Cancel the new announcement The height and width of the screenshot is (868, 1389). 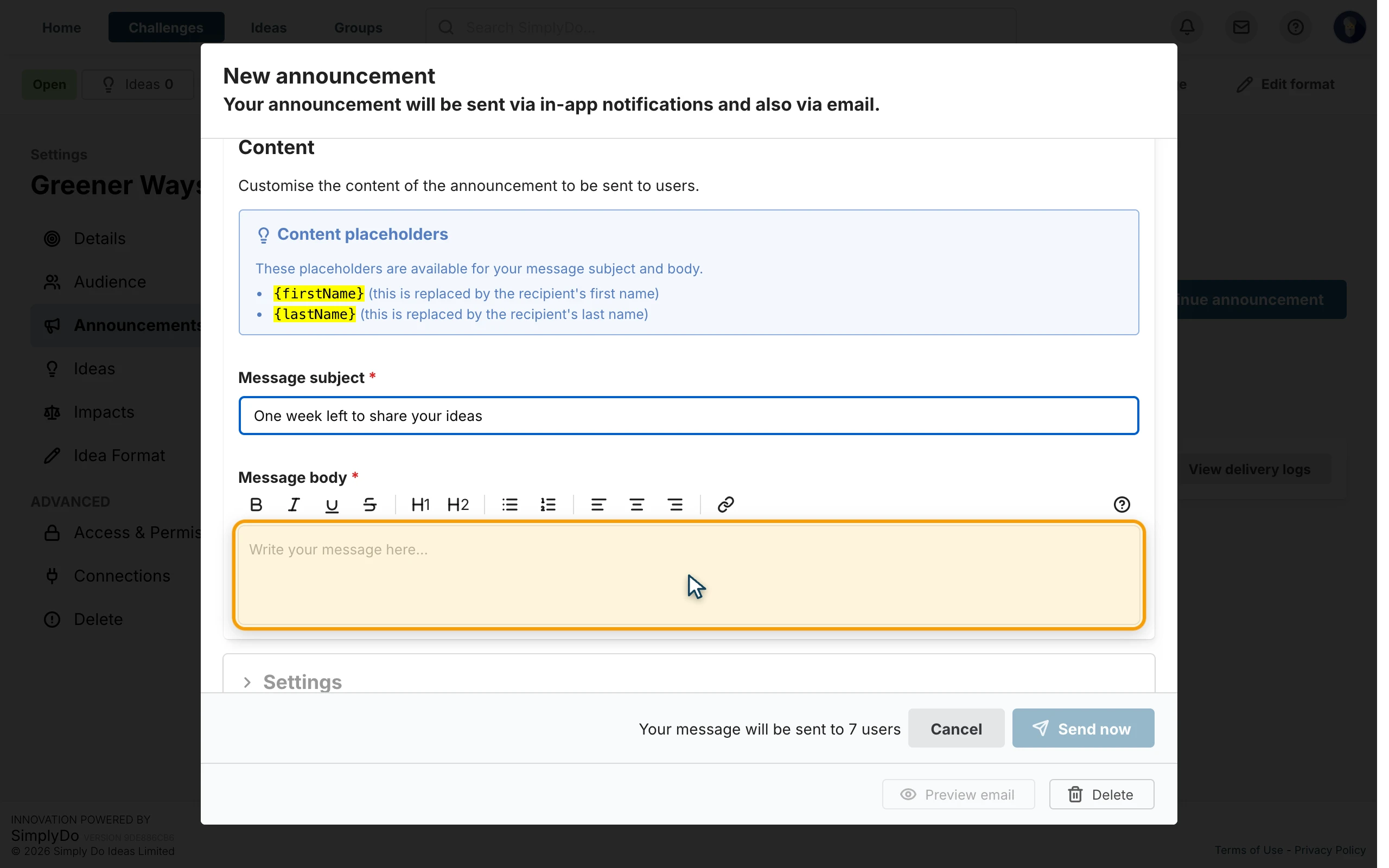coord(955,729)
